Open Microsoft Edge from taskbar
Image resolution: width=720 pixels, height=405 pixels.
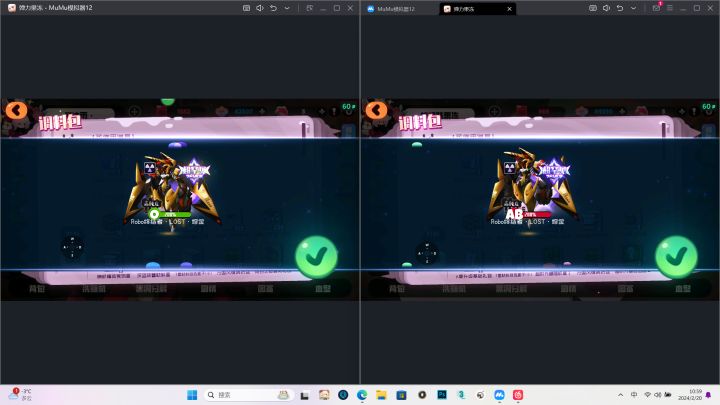[x=362, y=395]
